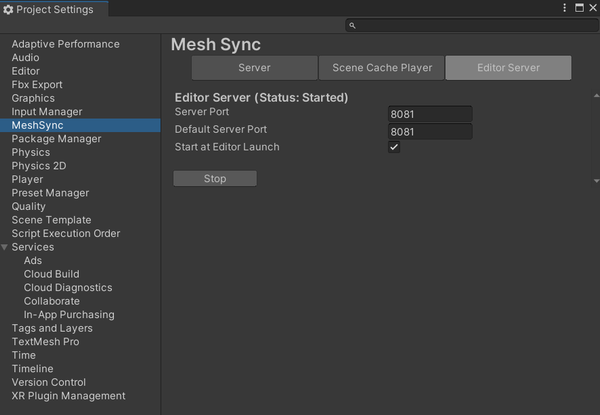Click the magnifier icon in search bar

click(x=353, y=26)
